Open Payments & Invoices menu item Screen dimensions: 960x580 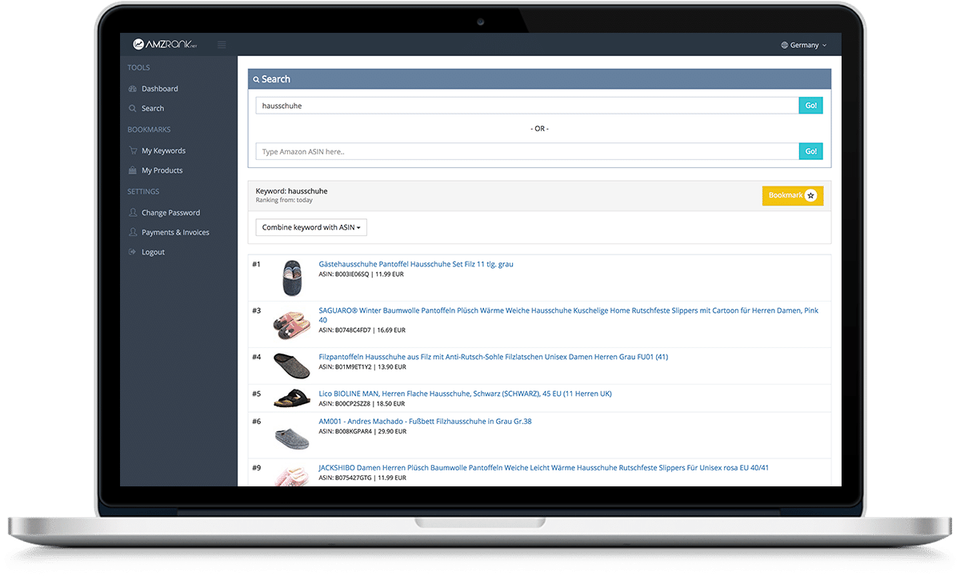[x=175, y=233]
